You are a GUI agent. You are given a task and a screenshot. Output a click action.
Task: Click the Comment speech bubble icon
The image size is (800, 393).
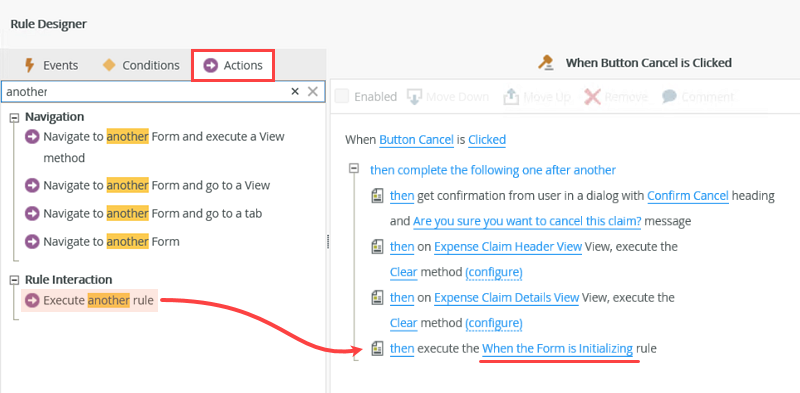(669, 96)
